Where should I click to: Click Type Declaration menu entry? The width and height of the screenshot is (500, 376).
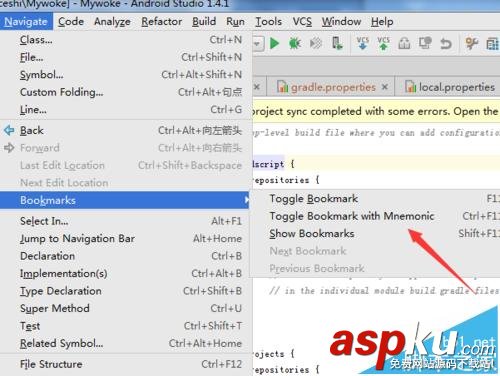(x=125, y=291)
